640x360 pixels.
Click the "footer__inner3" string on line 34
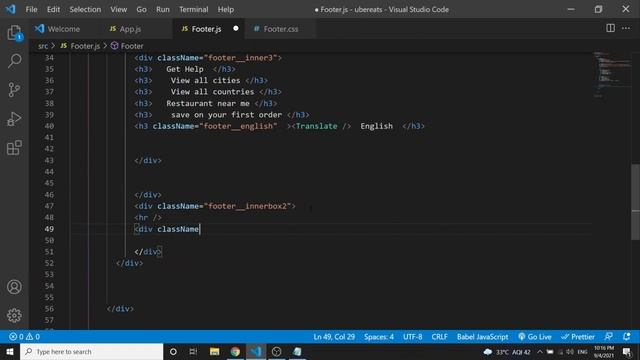tap(240, 58)
